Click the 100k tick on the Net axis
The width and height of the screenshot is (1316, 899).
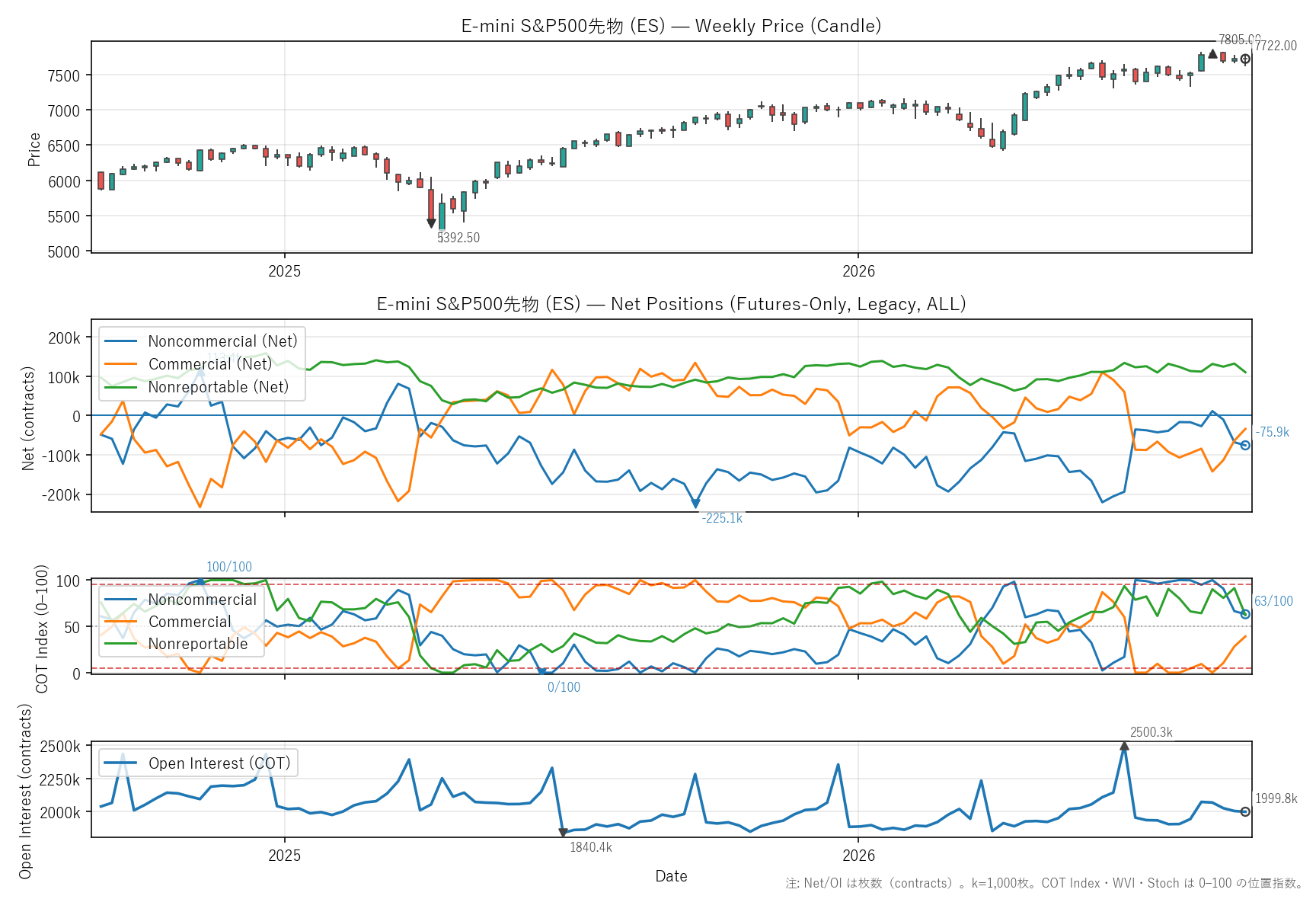[x=64, y=378]
